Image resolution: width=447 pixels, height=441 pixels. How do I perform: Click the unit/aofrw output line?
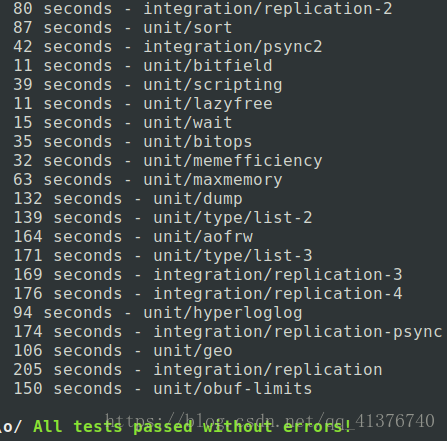(133, 237)
